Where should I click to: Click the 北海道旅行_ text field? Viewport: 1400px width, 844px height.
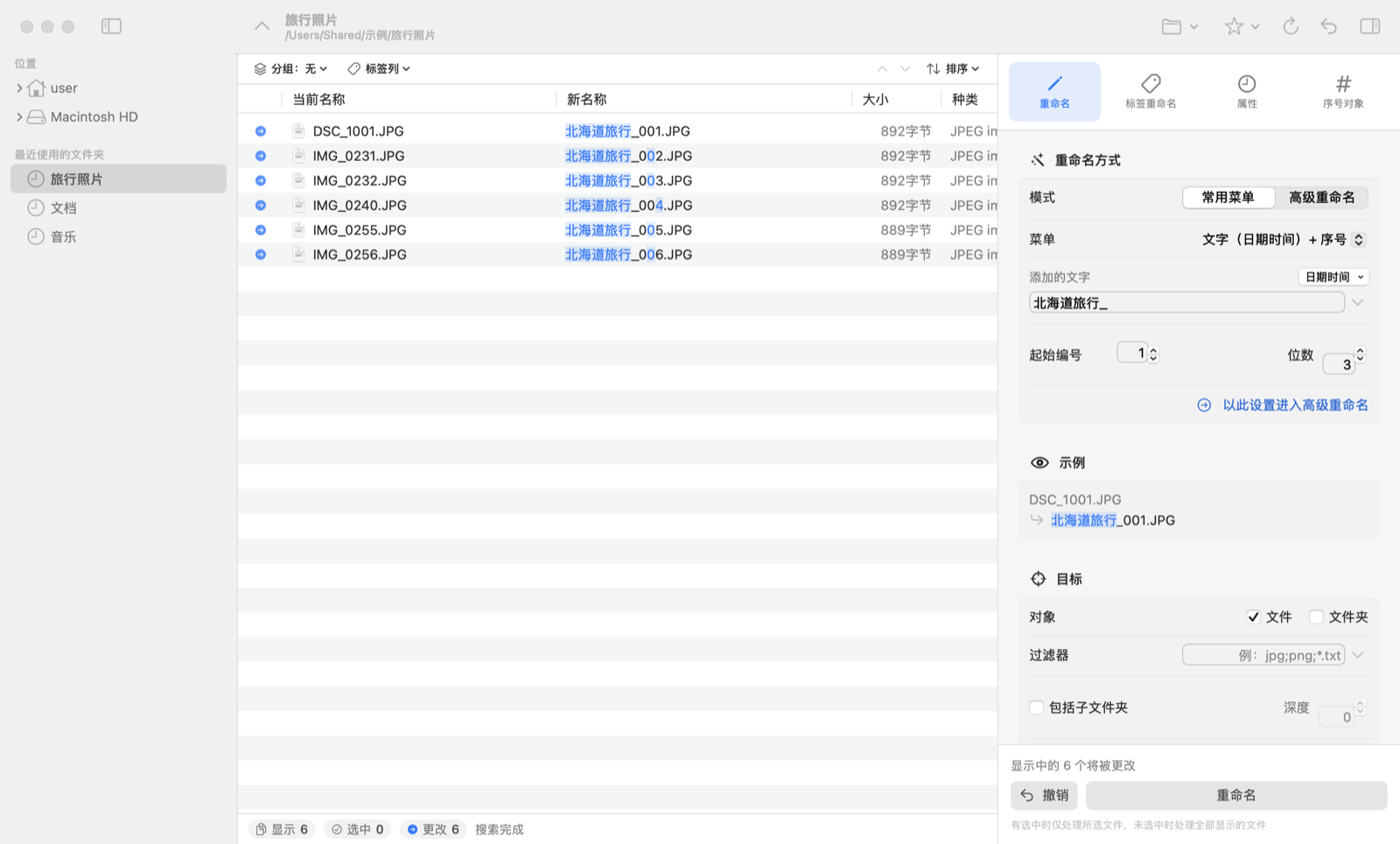[1186, 303]
